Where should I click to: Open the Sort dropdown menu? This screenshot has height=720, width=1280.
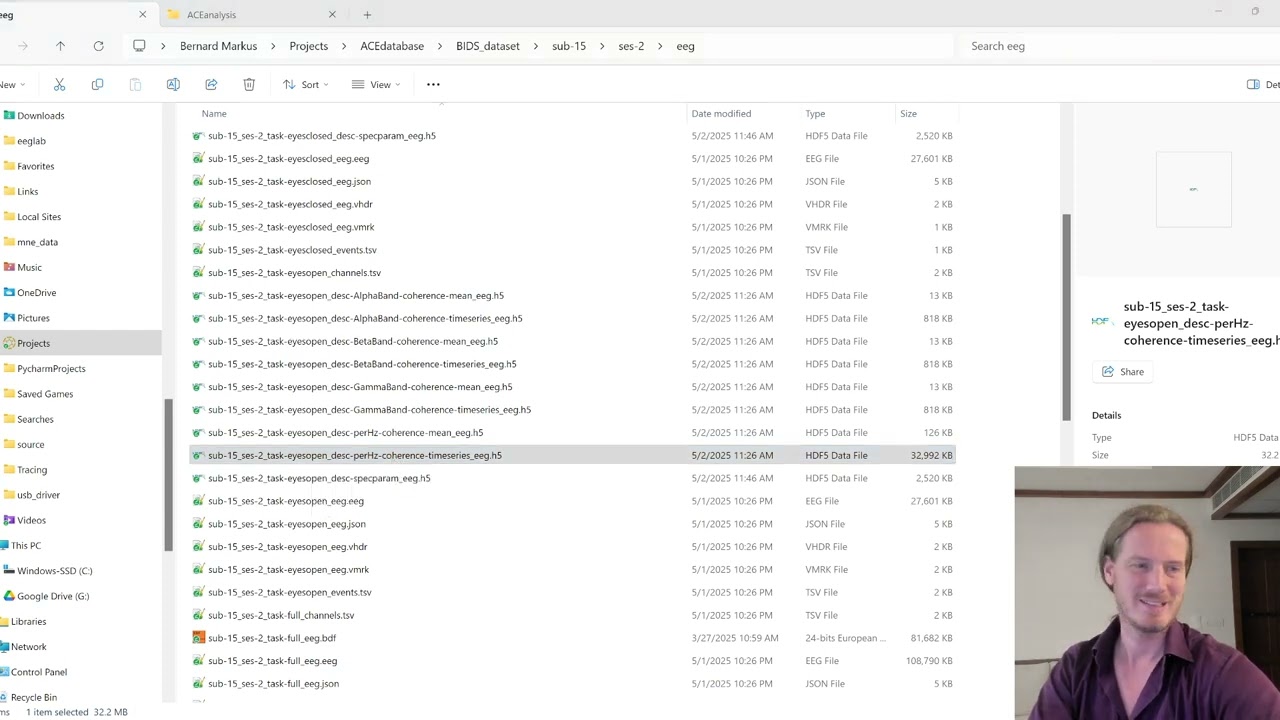click(305, 85)
